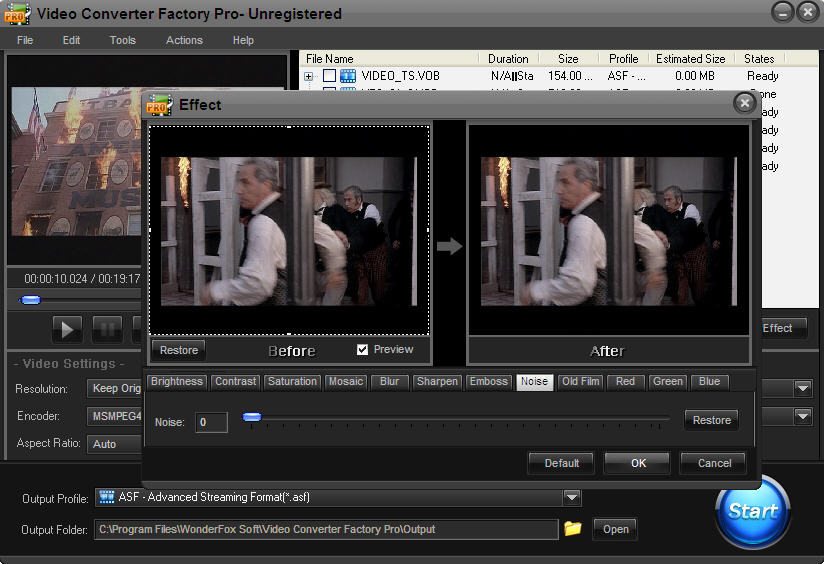Click the Estimated Size column header
824x564 pixels.
(x=691, y=58)
